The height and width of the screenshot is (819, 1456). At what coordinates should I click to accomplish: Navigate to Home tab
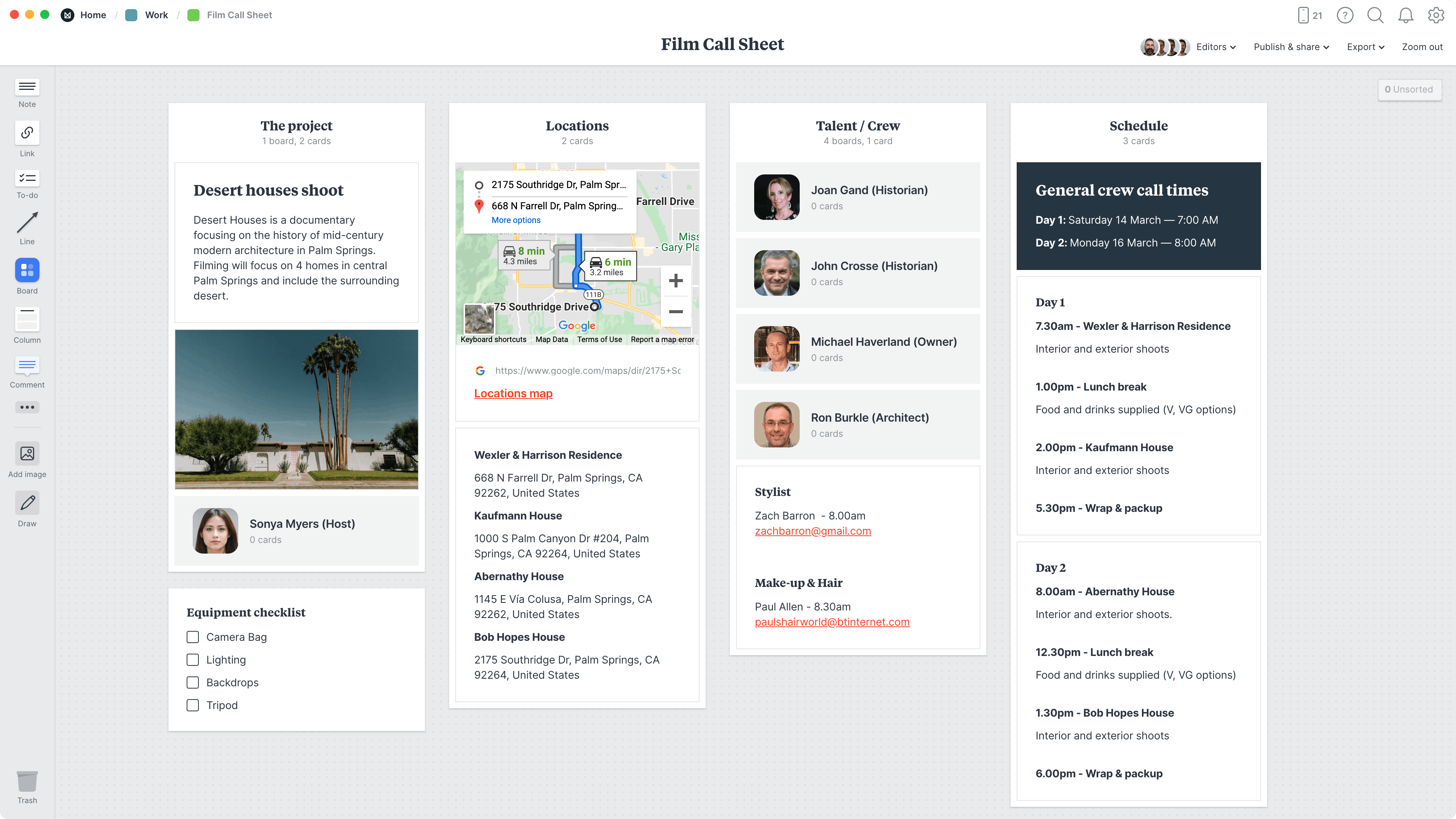coord(93,14)
